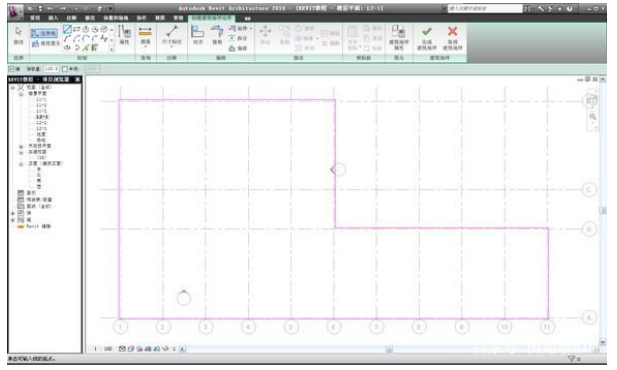Select the Measure tool
Screen dimensions: 617x370
point(146,35)
